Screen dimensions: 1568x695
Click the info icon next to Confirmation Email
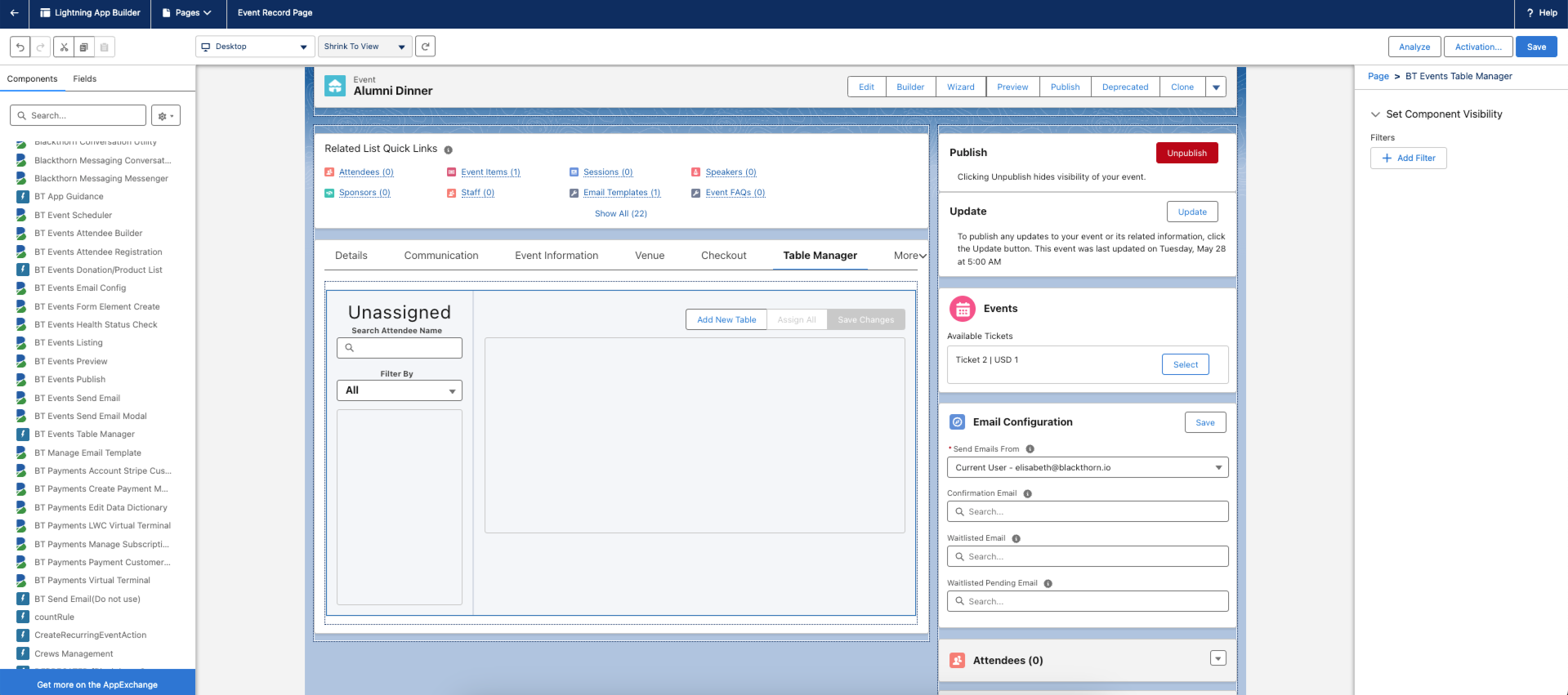coord(1027,494)
